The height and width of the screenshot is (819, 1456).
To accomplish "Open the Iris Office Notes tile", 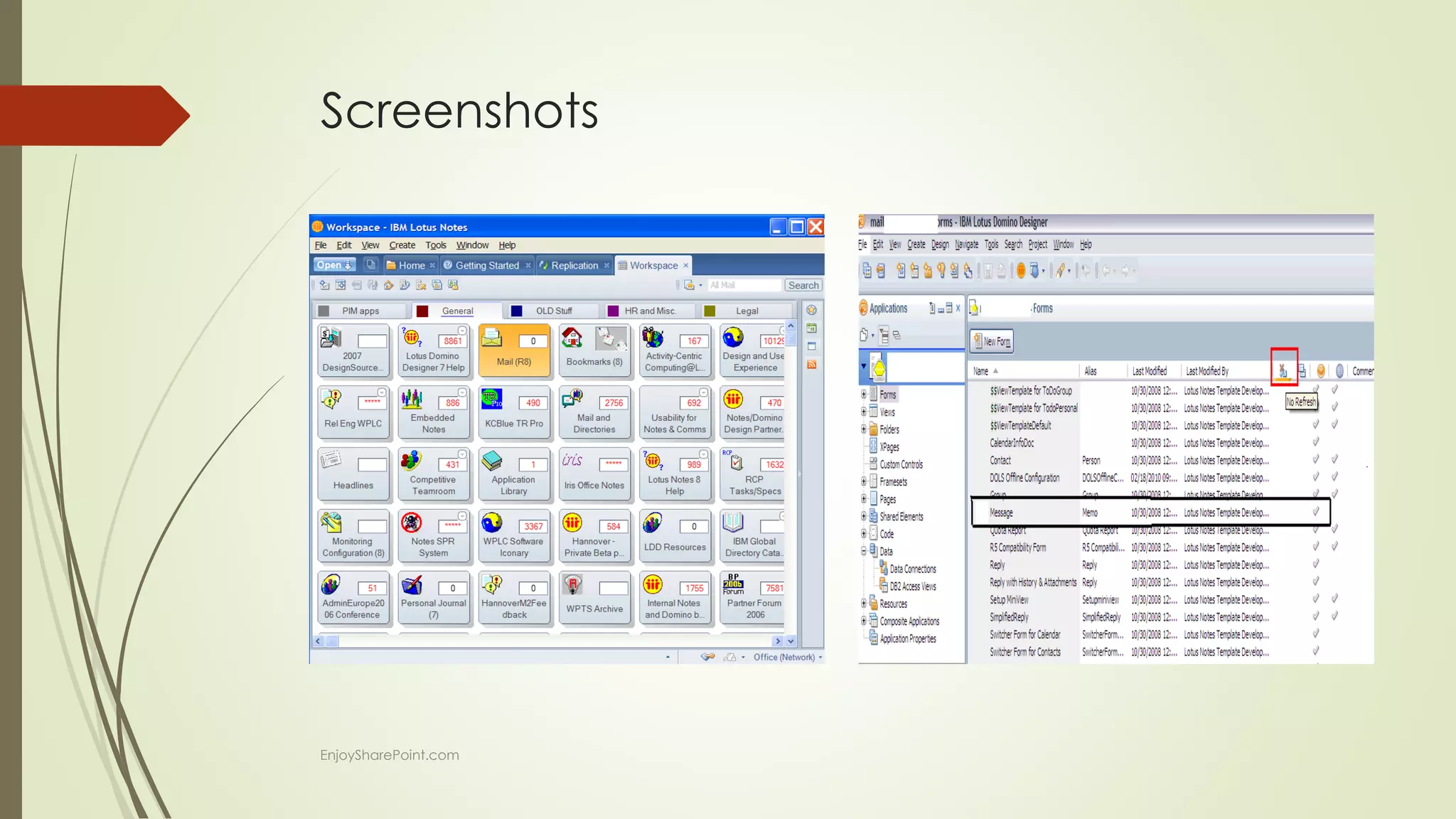I will [594, 473].
